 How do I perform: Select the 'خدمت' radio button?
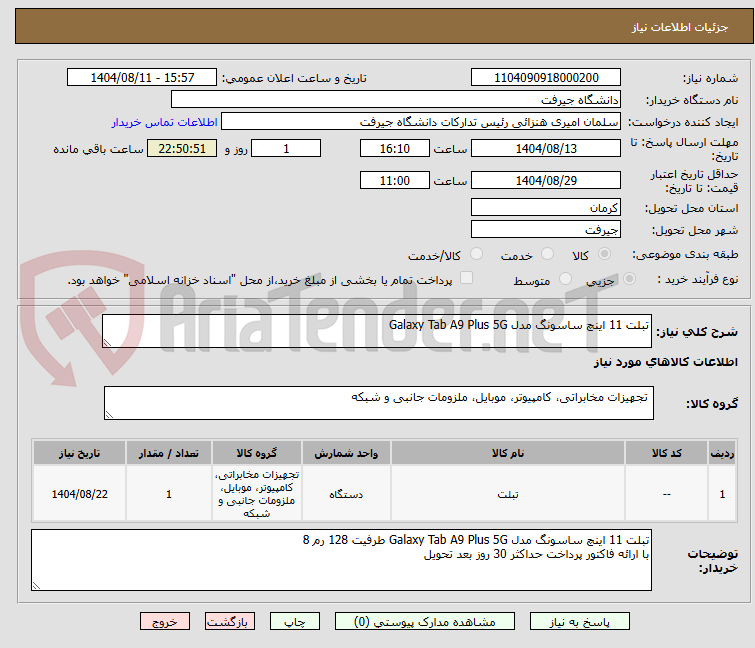(547, 254)
